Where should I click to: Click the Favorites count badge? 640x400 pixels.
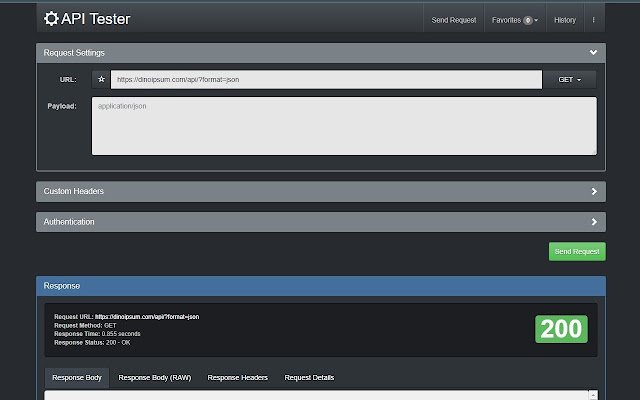(528, 20)
